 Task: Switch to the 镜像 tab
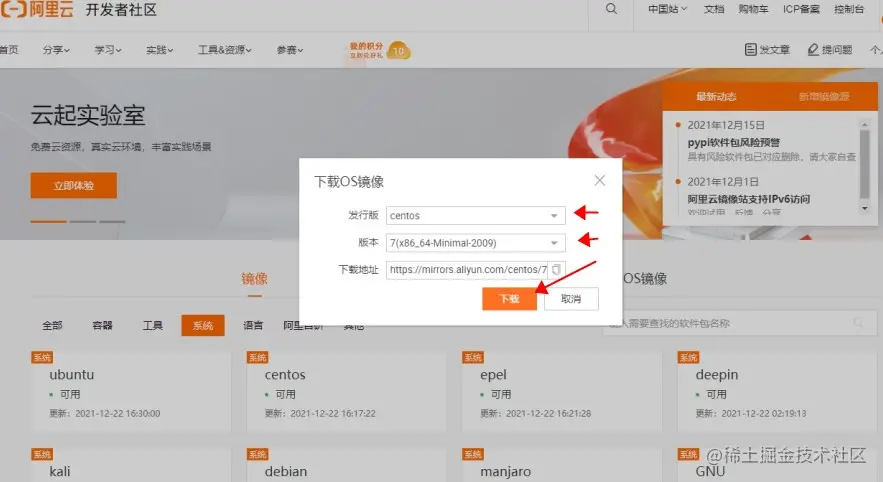click(x=255, y=279)
